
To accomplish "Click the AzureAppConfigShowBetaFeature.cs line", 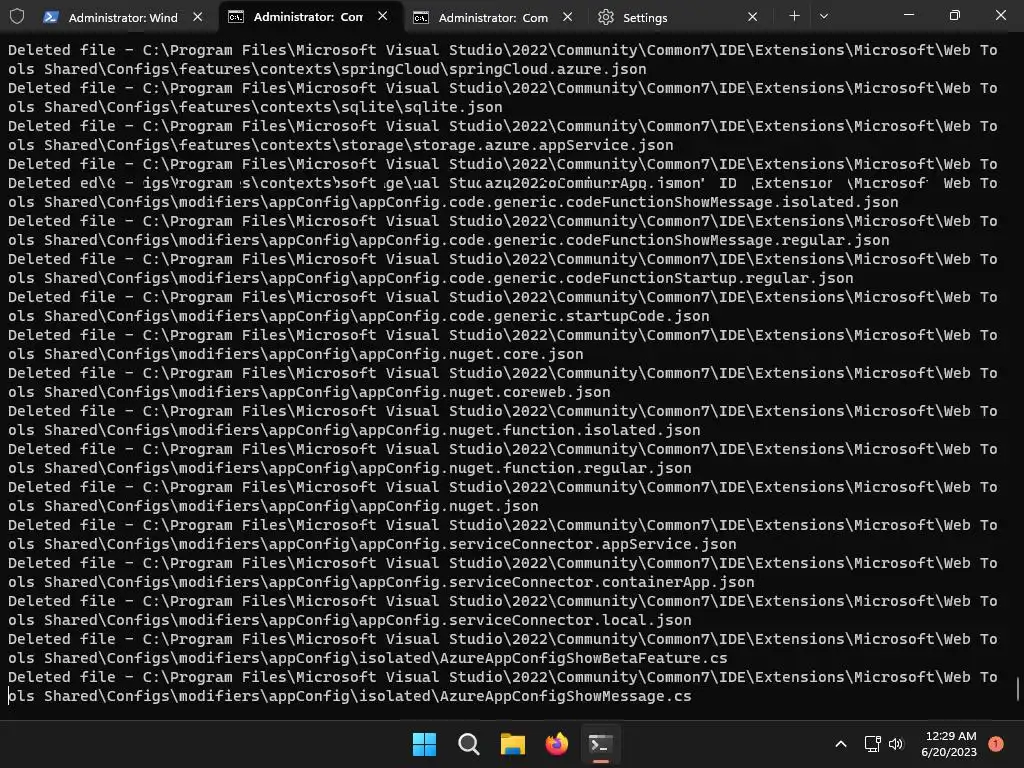I will 368,658.
